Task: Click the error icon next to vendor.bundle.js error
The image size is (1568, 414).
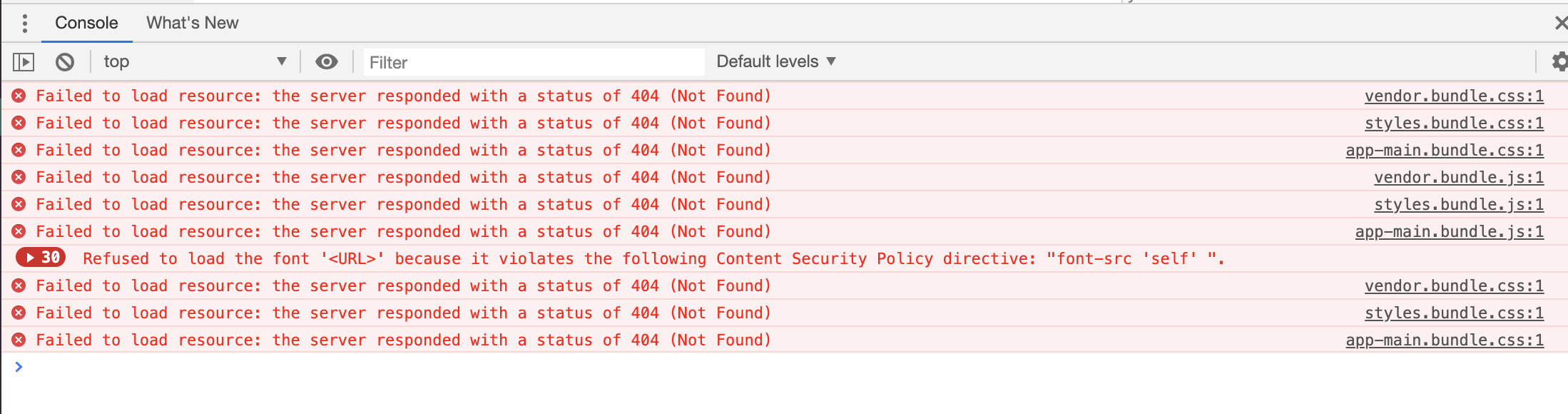Action: (x=18, y=177)
